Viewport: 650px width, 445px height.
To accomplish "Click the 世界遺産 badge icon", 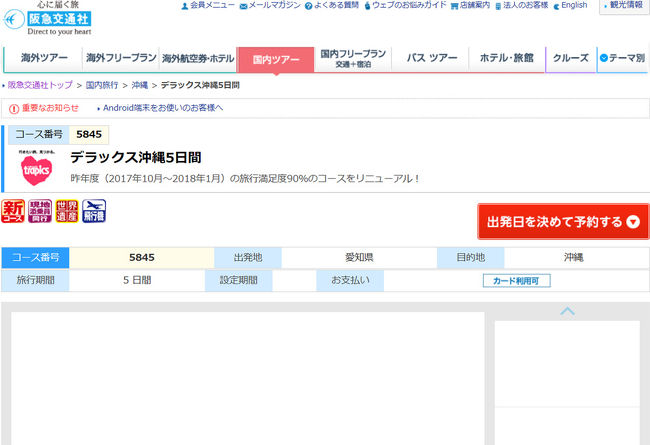I will tap(67, 211).
